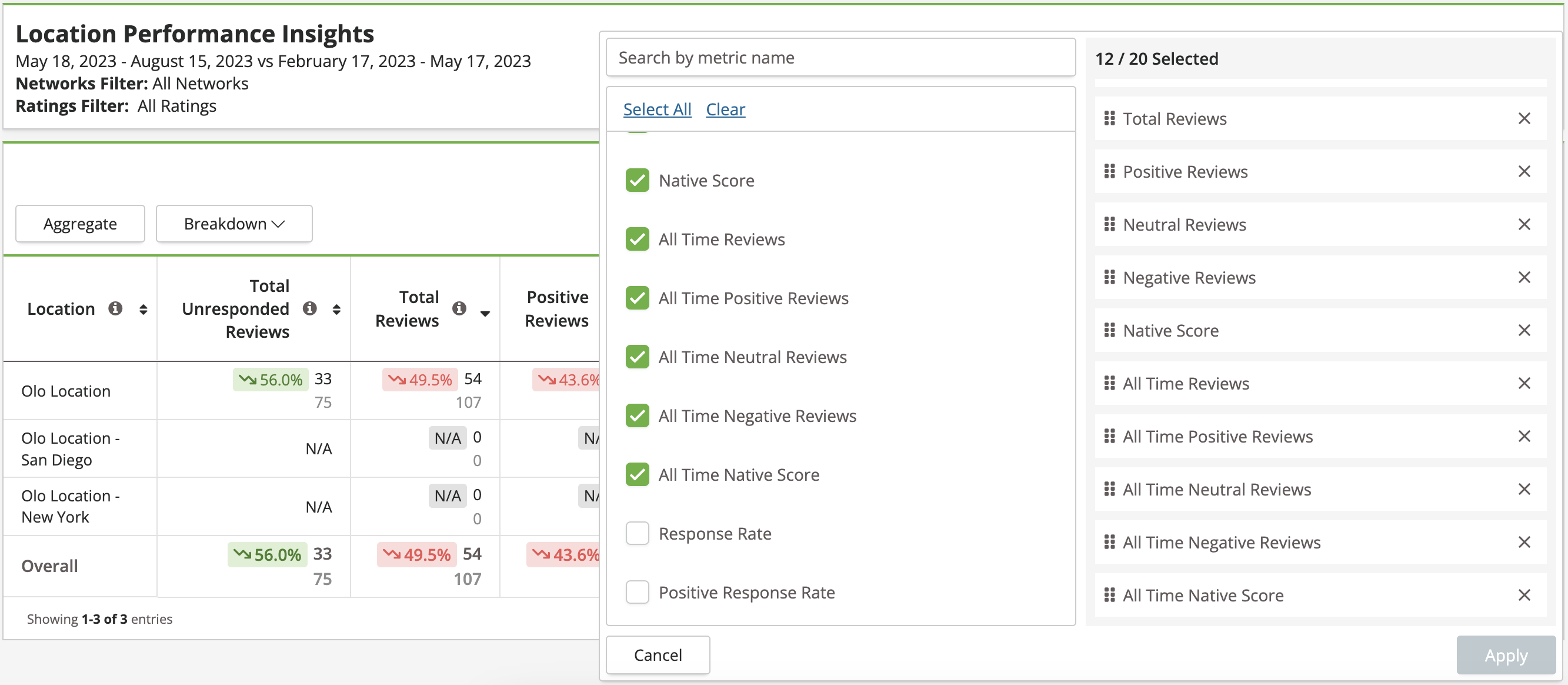Remove Native Score from selected list
Image resolution: width=1568 pixels, height=685 pixels.
pos(1523,330)
